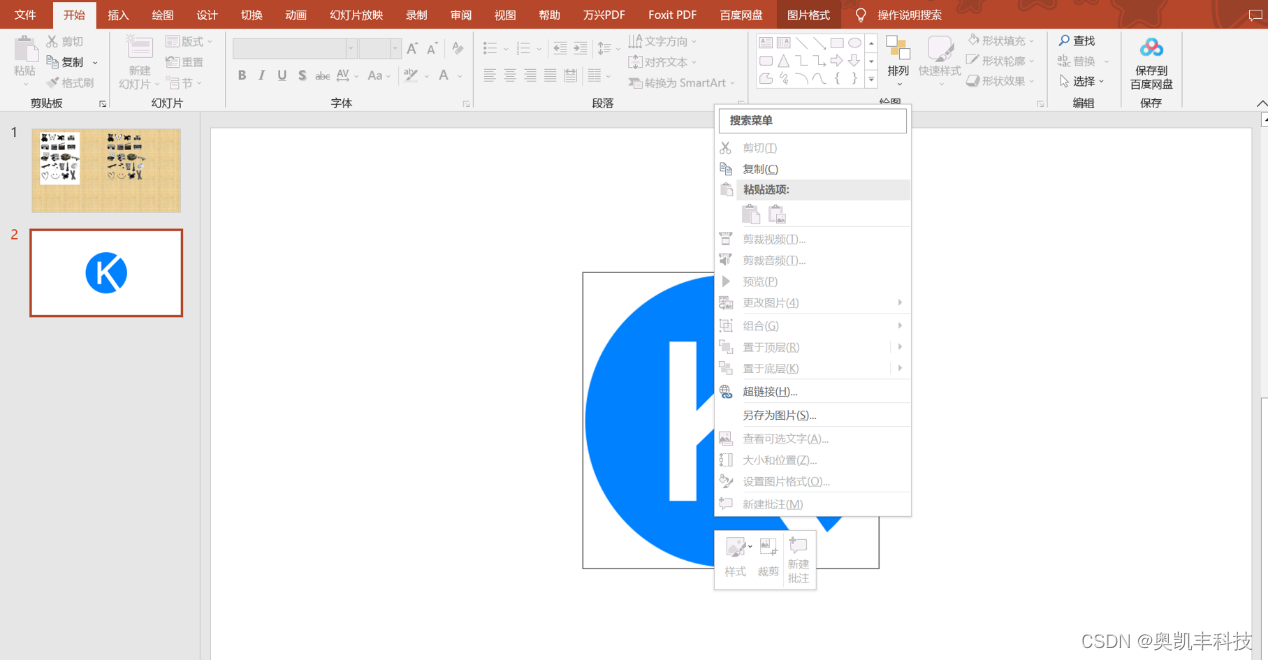The width and height of the screenshot is (1268, 660).
Task: Click the lightbulb Tell Me icon
Action: 860,15
